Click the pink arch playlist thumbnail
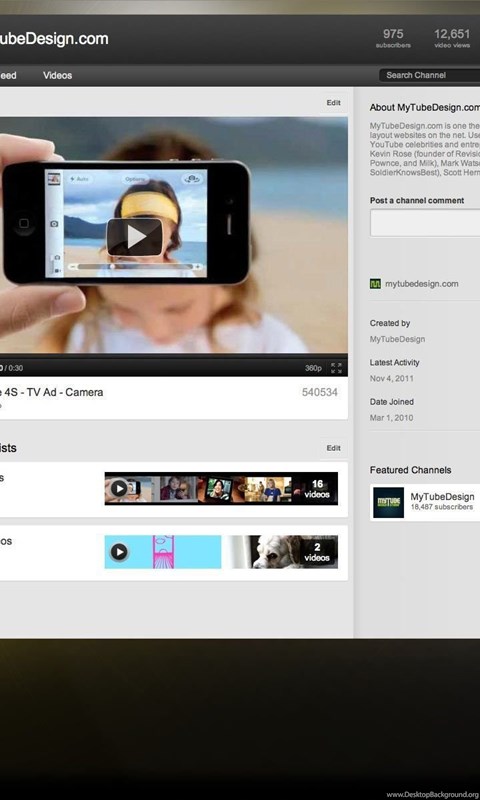This screenshot has height=800, width=480. pyautogui.click(x=163, y=552)
